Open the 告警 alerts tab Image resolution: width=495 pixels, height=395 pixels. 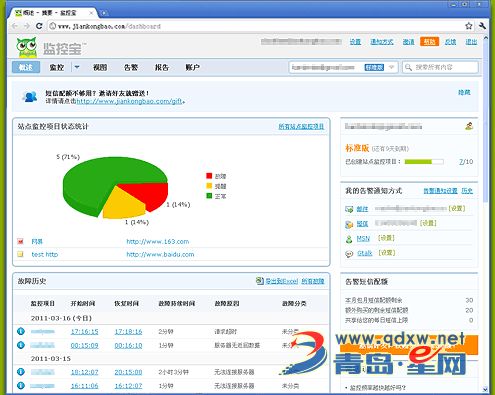131,67
